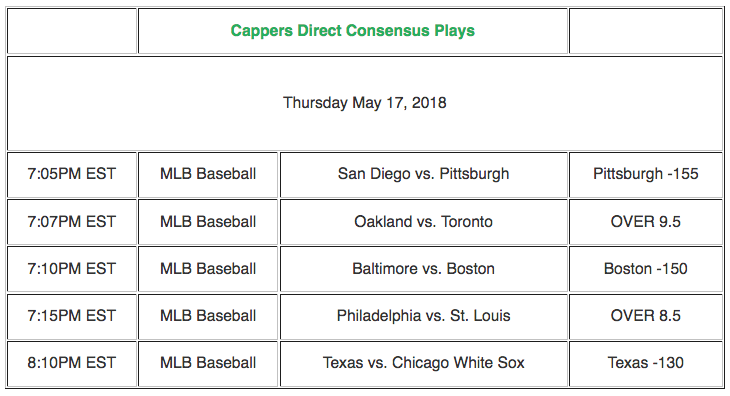Select Texas vs. Chicago White Sox matchup
This screenshot has height=396, width=730.
[423, 363]
